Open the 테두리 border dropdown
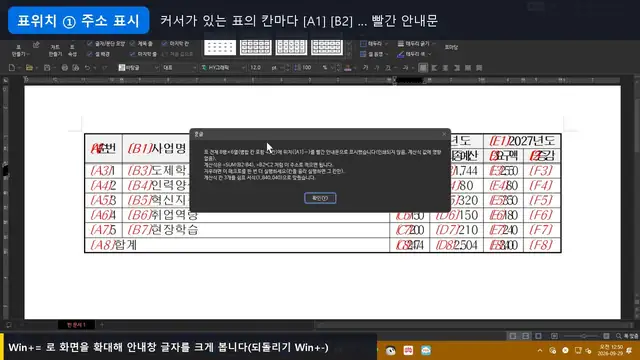This screenshot has width=640, height=360. 374,43
